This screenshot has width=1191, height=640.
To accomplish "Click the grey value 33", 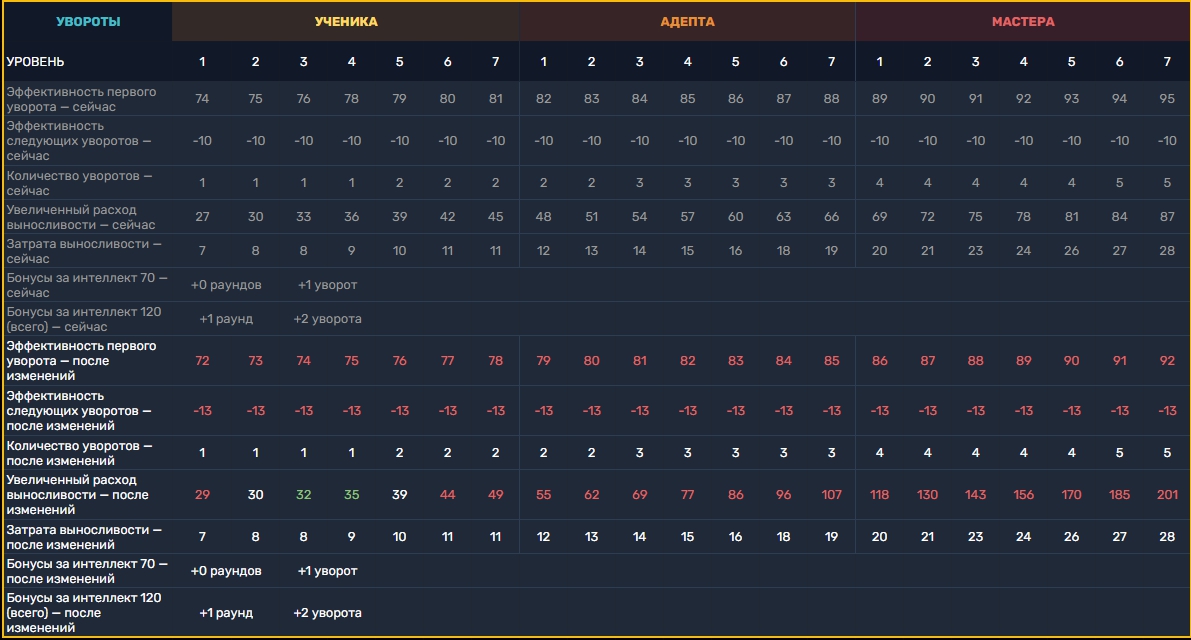I will (x=303, y=217).
